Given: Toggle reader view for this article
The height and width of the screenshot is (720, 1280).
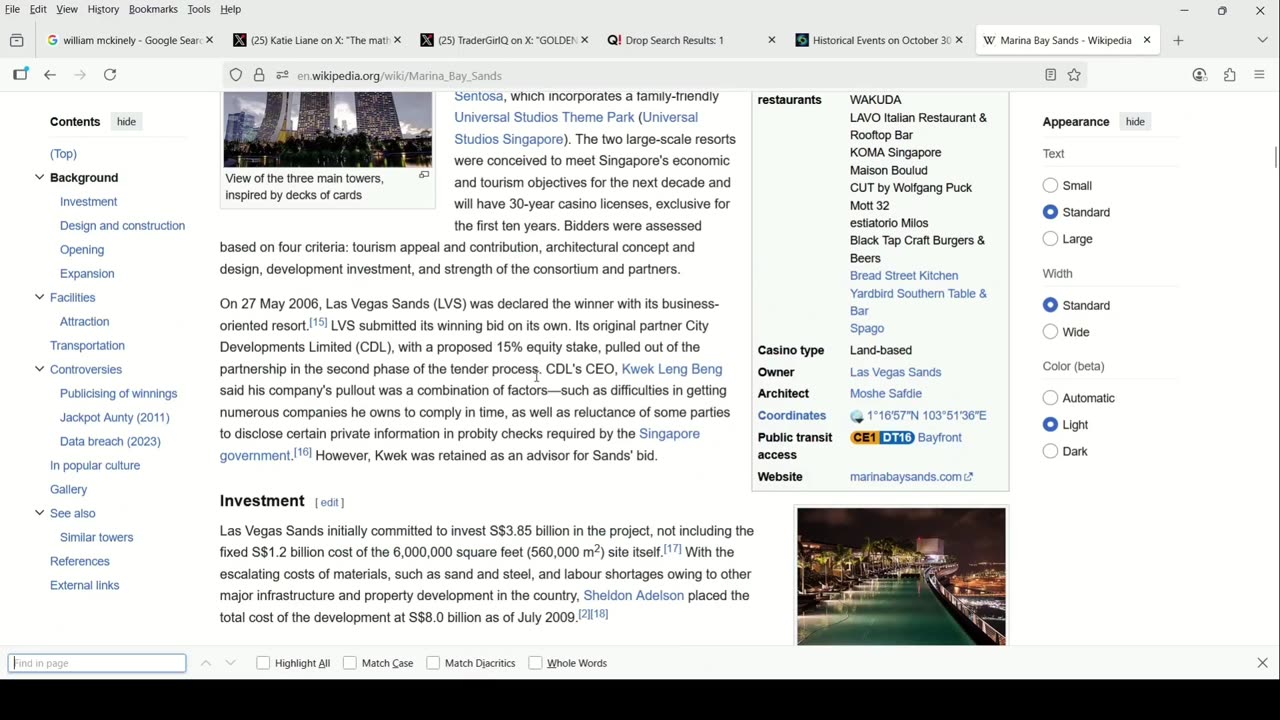Looking at the screenshot, I should pyautogui.click(x=1050, y=75).
